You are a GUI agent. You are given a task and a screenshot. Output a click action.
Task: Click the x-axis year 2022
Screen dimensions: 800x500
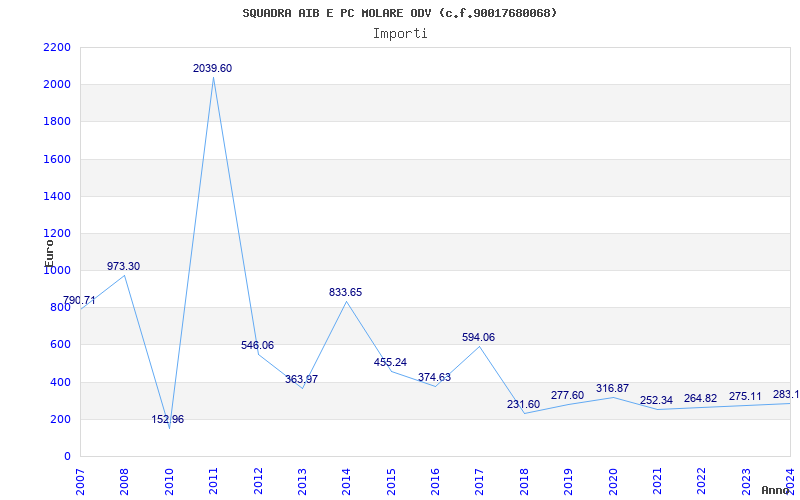click(702, 482)
